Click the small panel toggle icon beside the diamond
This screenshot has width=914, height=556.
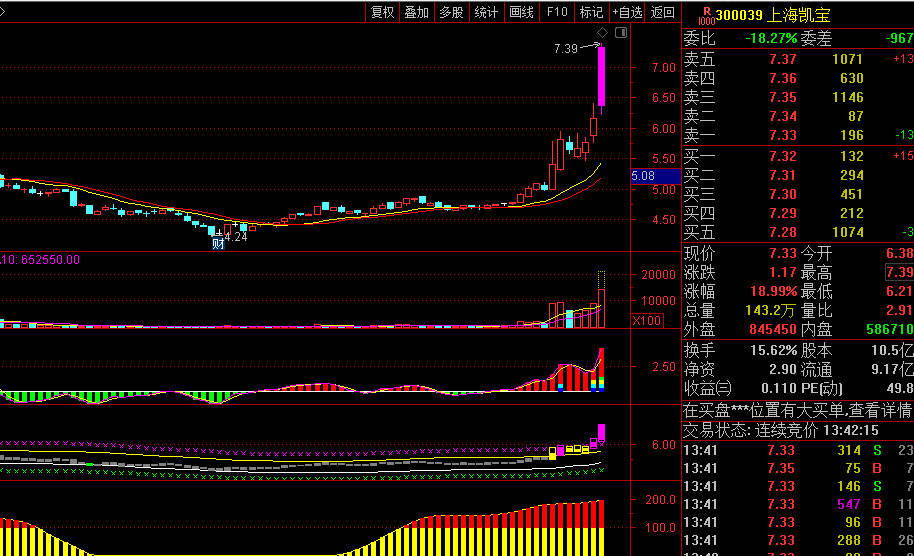621,33
